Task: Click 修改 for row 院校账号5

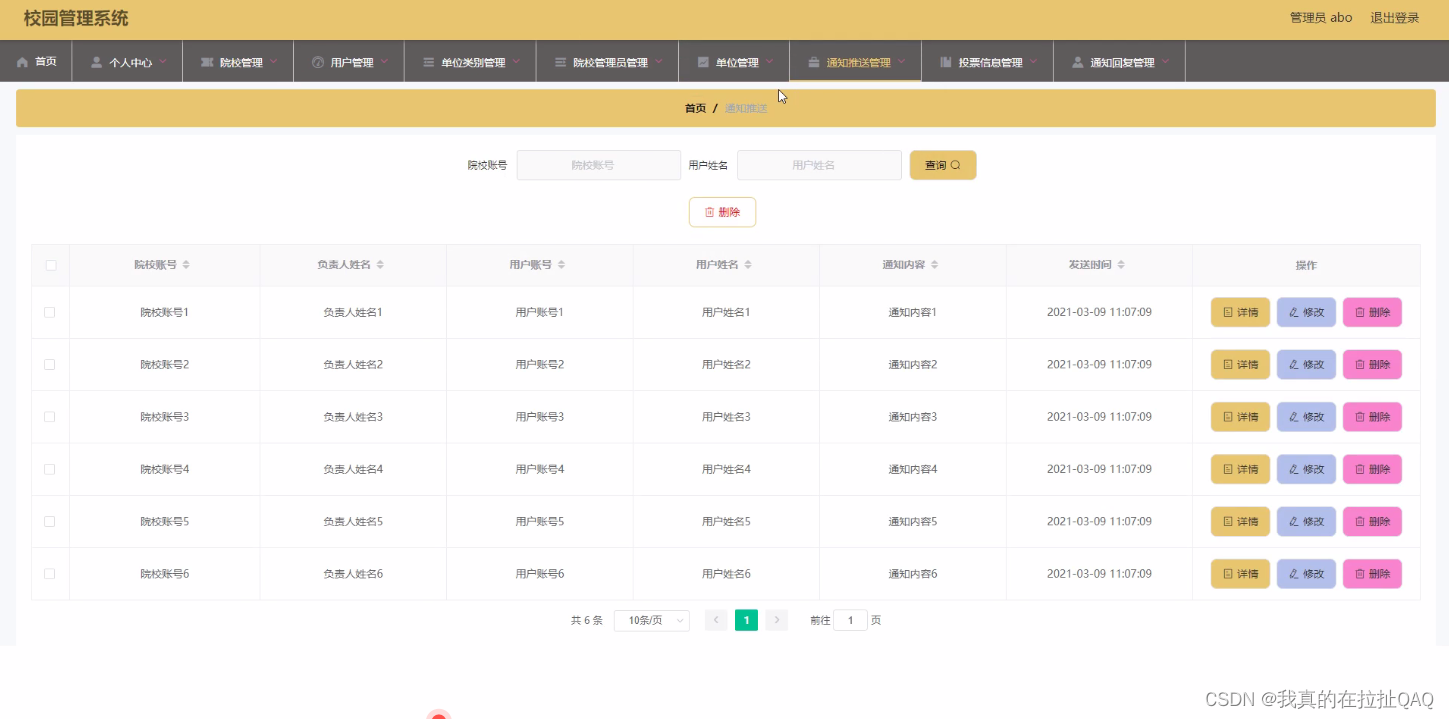Action: point(1306,521)
